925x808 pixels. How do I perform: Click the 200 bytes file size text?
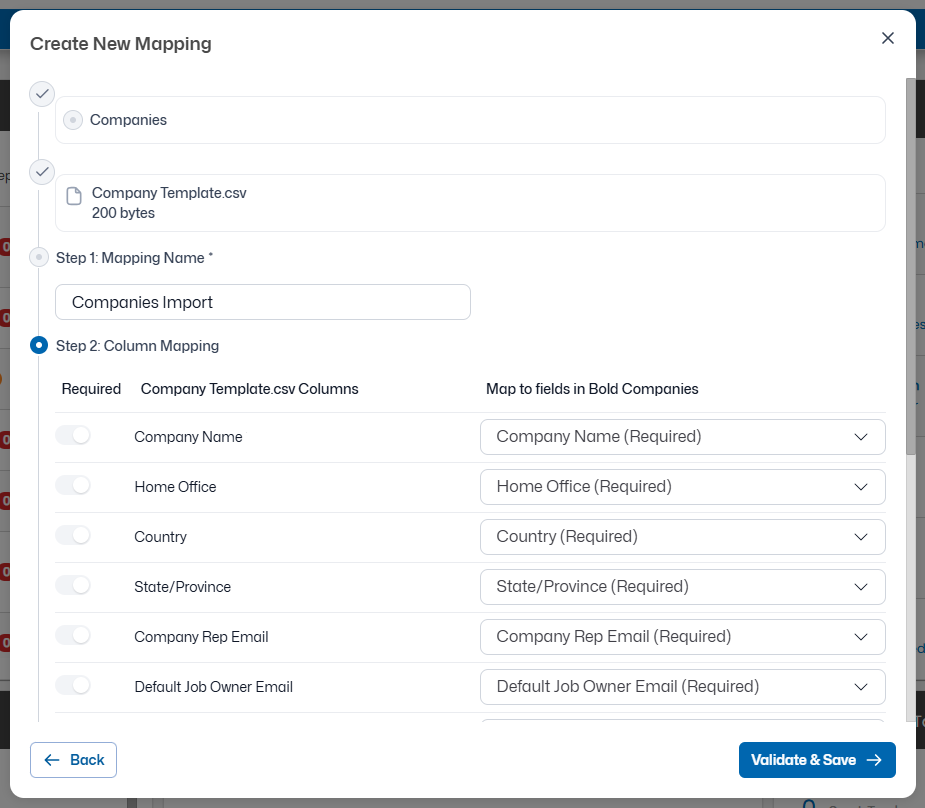pyautogui.click(x=123, y=213)
